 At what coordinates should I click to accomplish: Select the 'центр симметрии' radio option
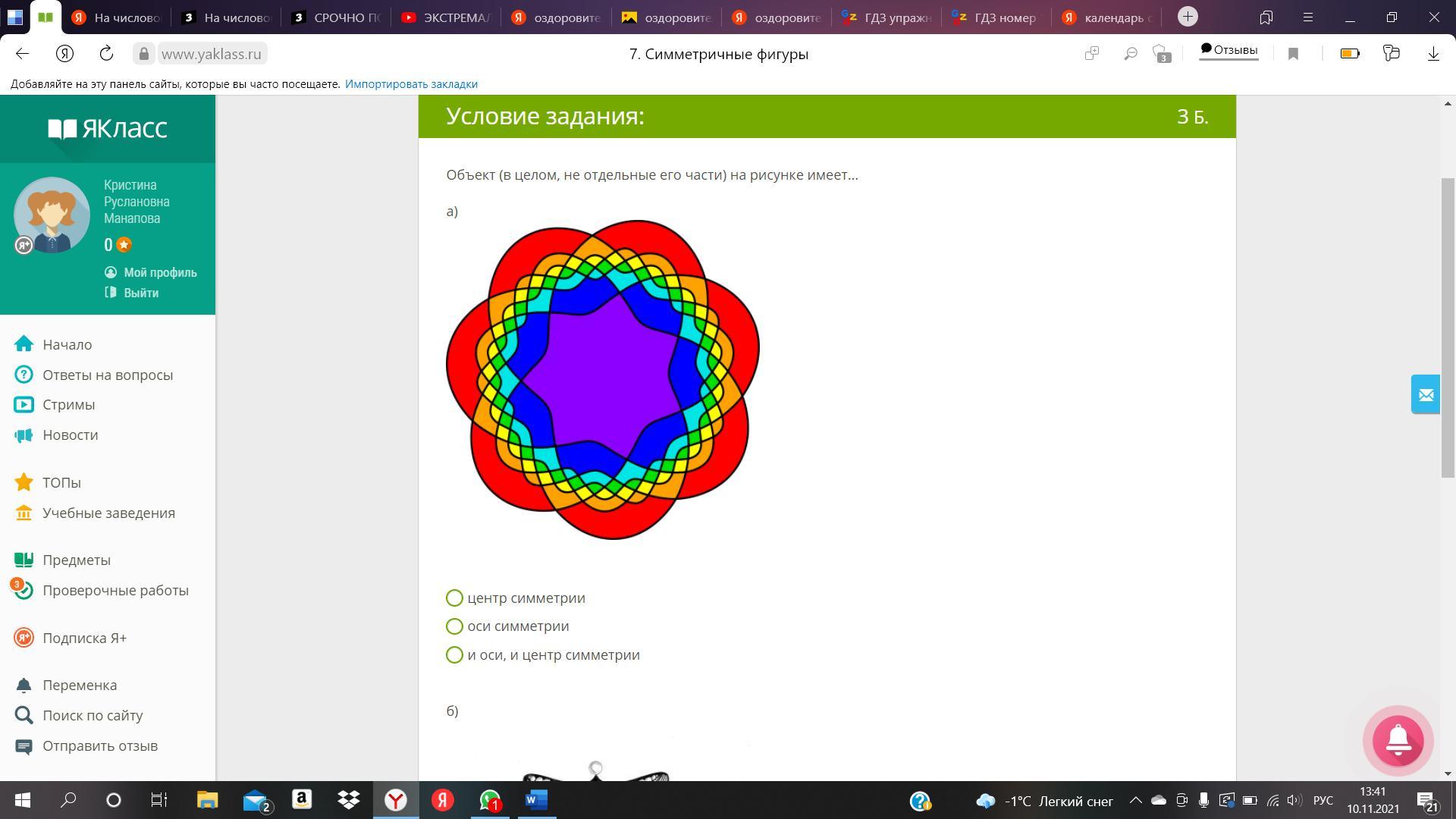(x=454, y=598)
